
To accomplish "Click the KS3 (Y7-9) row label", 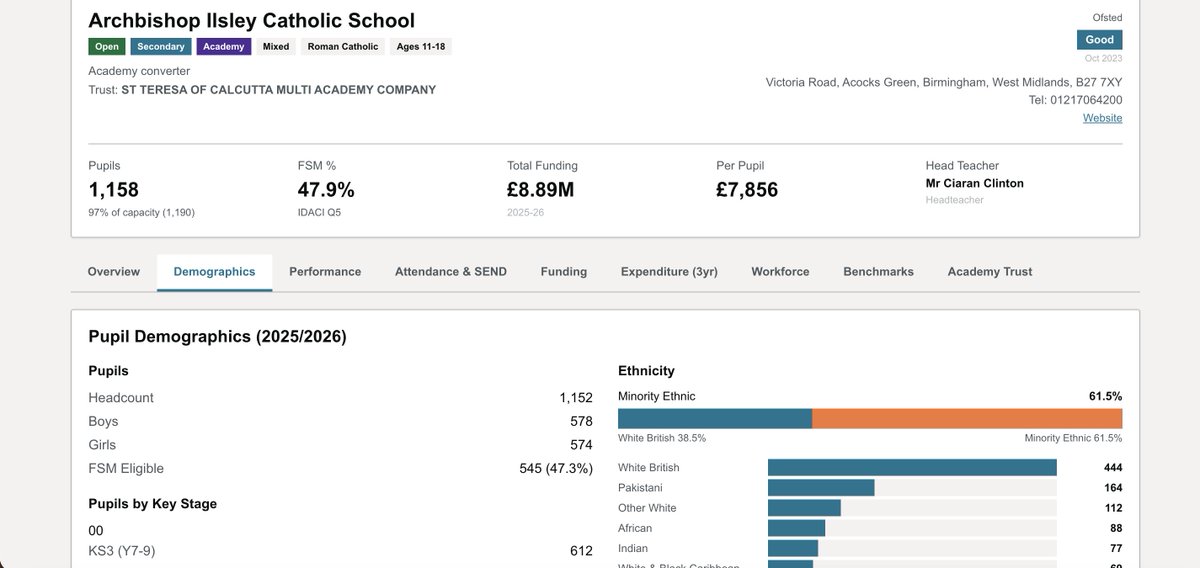I will point(121,551).
